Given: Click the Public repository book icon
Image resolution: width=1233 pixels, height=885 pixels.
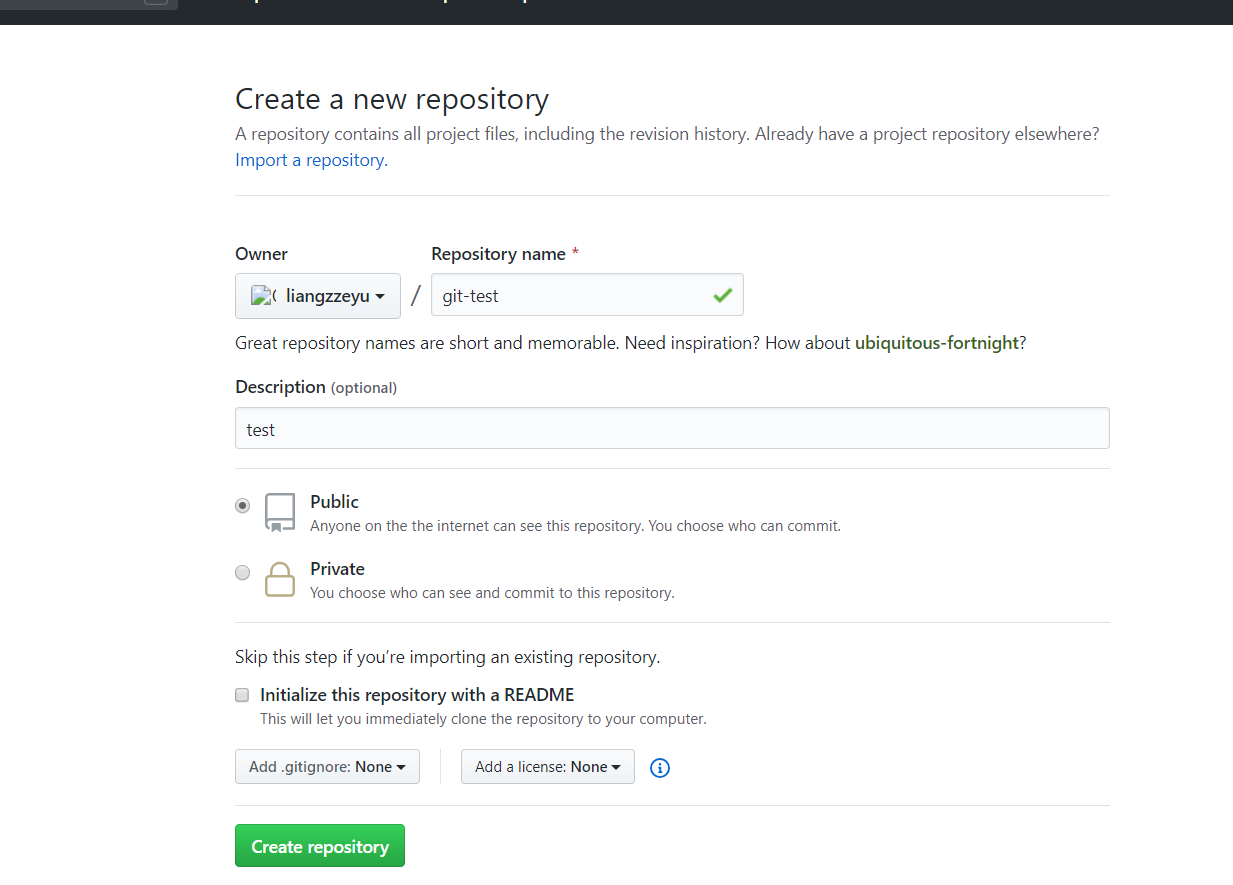Looking at the screenshot, I should coord(280,511).
